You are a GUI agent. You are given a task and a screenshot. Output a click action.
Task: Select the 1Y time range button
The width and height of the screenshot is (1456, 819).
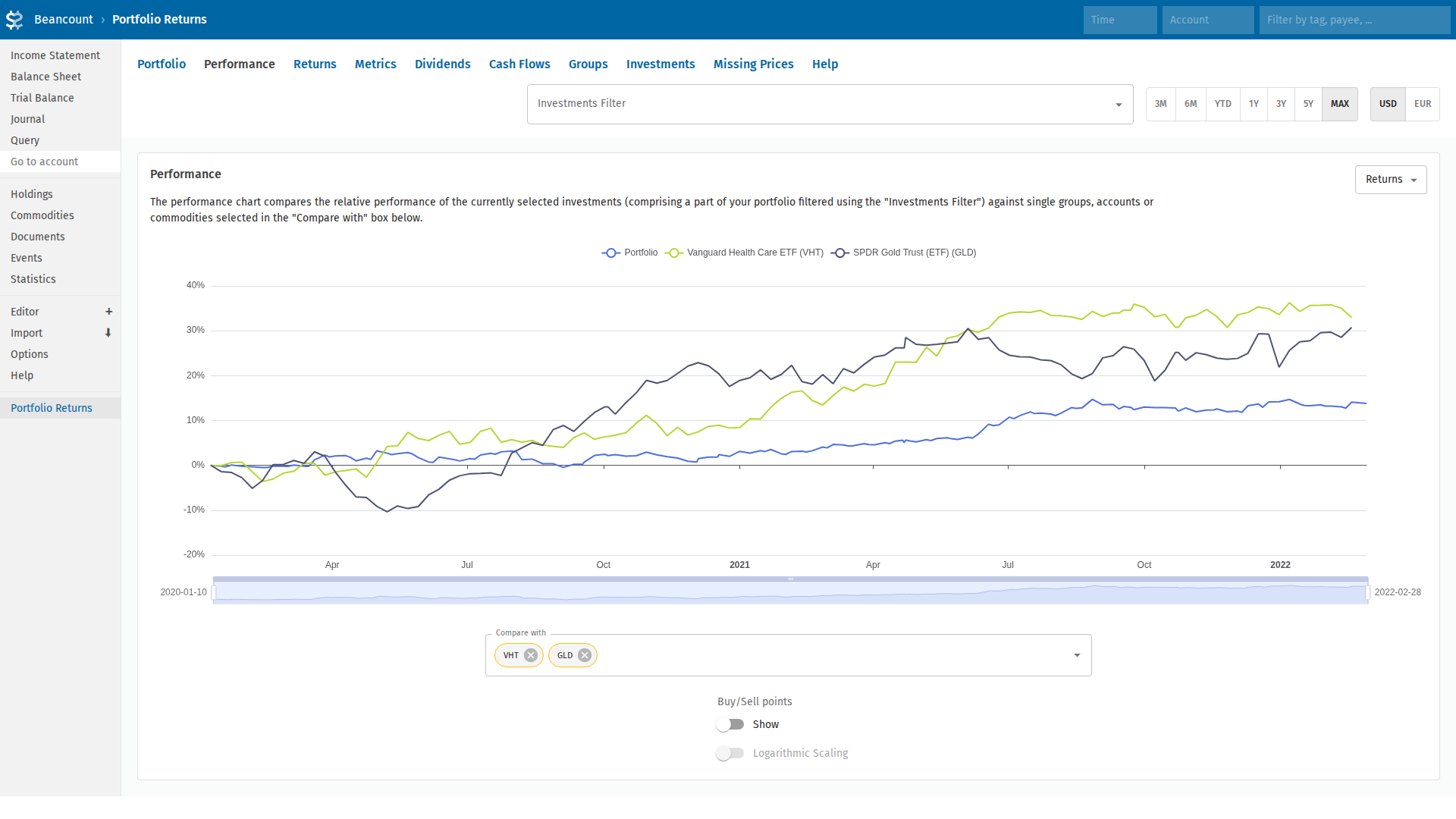click(x=1254, y=104)
